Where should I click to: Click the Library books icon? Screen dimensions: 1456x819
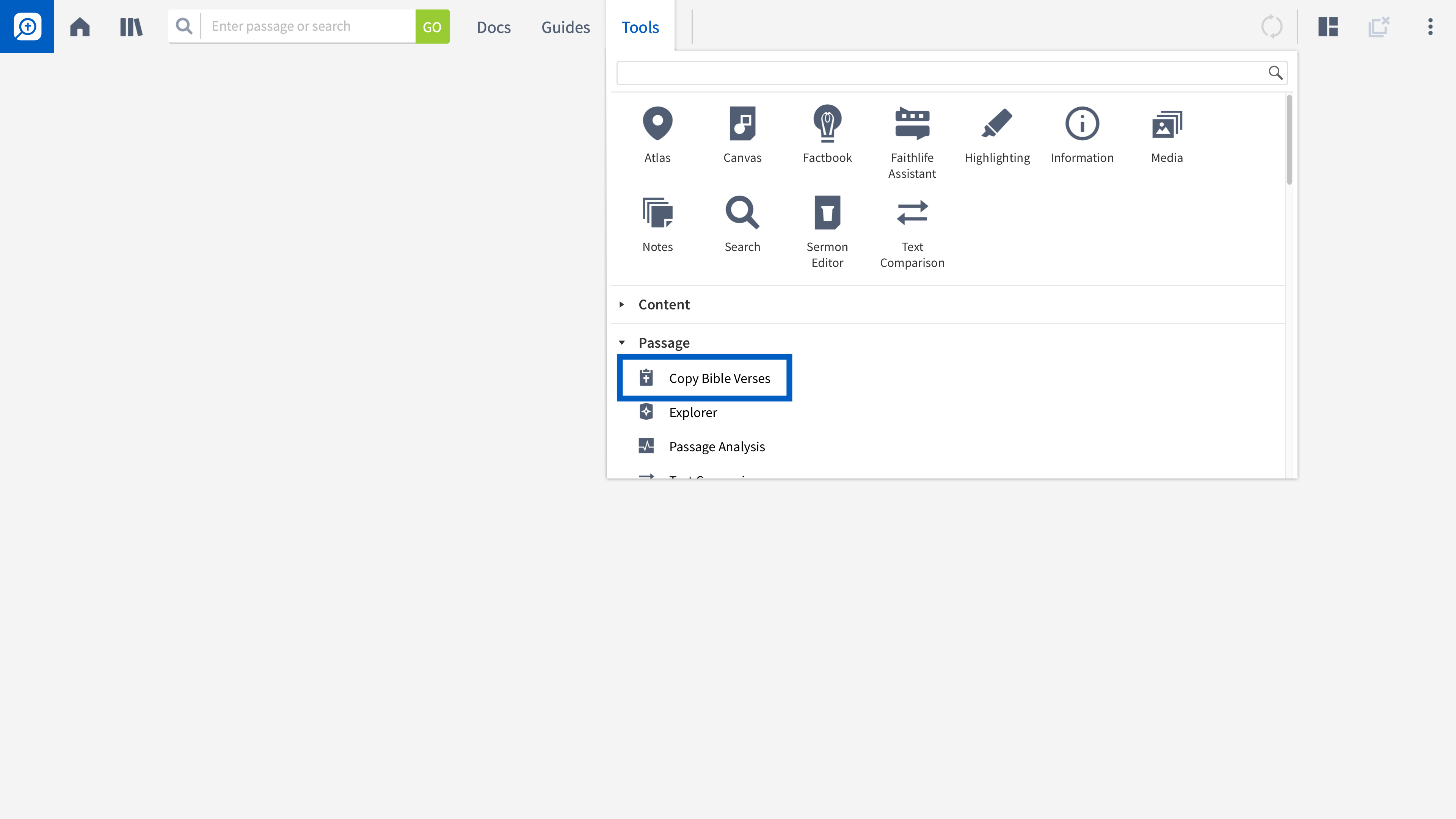point(131,27)
